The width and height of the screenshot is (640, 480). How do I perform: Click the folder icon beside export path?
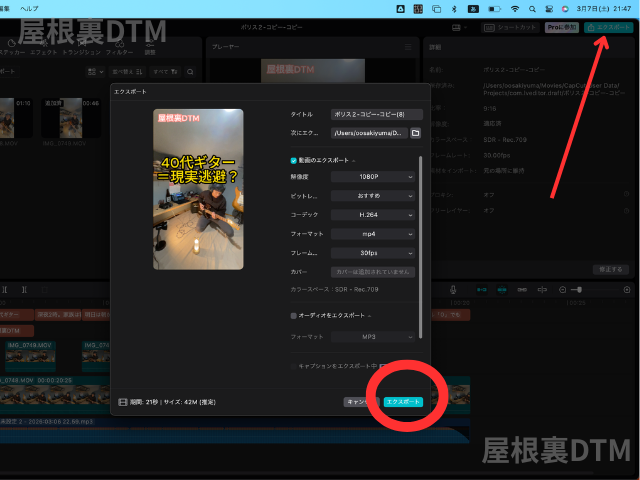coord(415,132)
